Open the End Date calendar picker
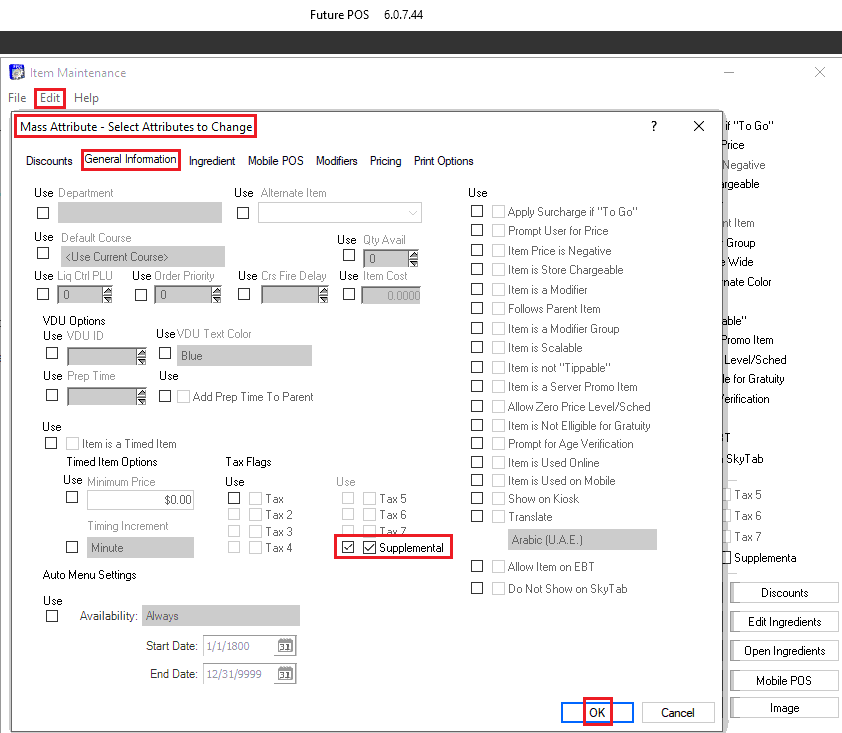This screenshot has width=842, height=733. click(x=285, y=674)
